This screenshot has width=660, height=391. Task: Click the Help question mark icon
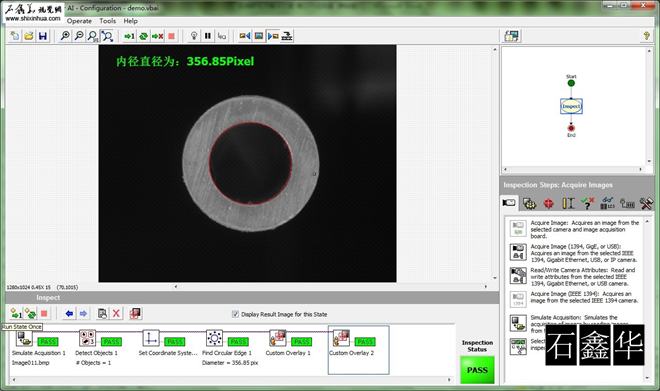coord(646,36)
